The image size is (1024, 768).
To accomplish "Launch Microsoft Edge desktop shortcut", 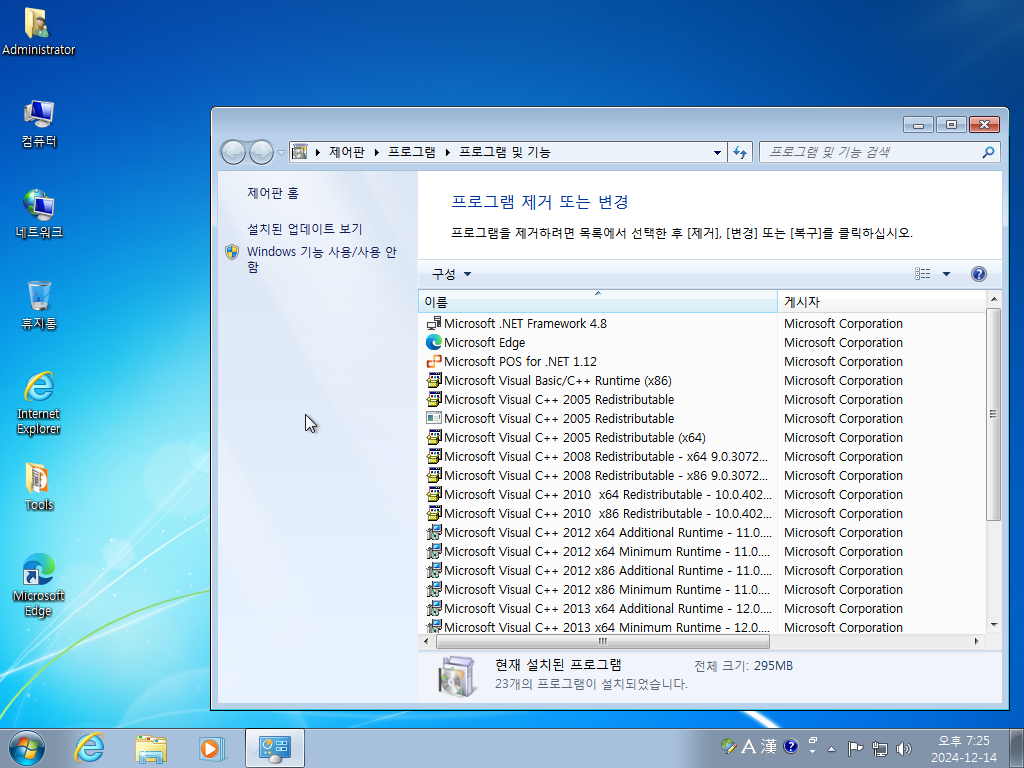I will click(39, 585).
